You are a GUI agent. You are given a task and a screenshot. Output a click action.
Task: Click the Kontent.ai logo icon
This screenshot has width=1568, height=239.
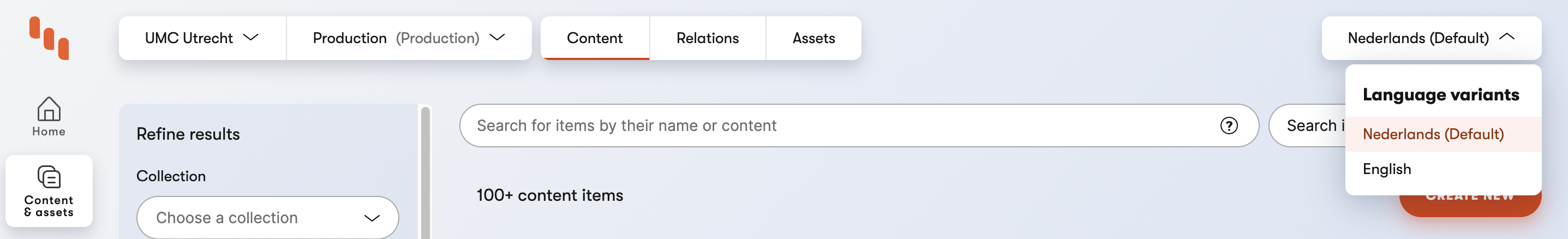49,38
